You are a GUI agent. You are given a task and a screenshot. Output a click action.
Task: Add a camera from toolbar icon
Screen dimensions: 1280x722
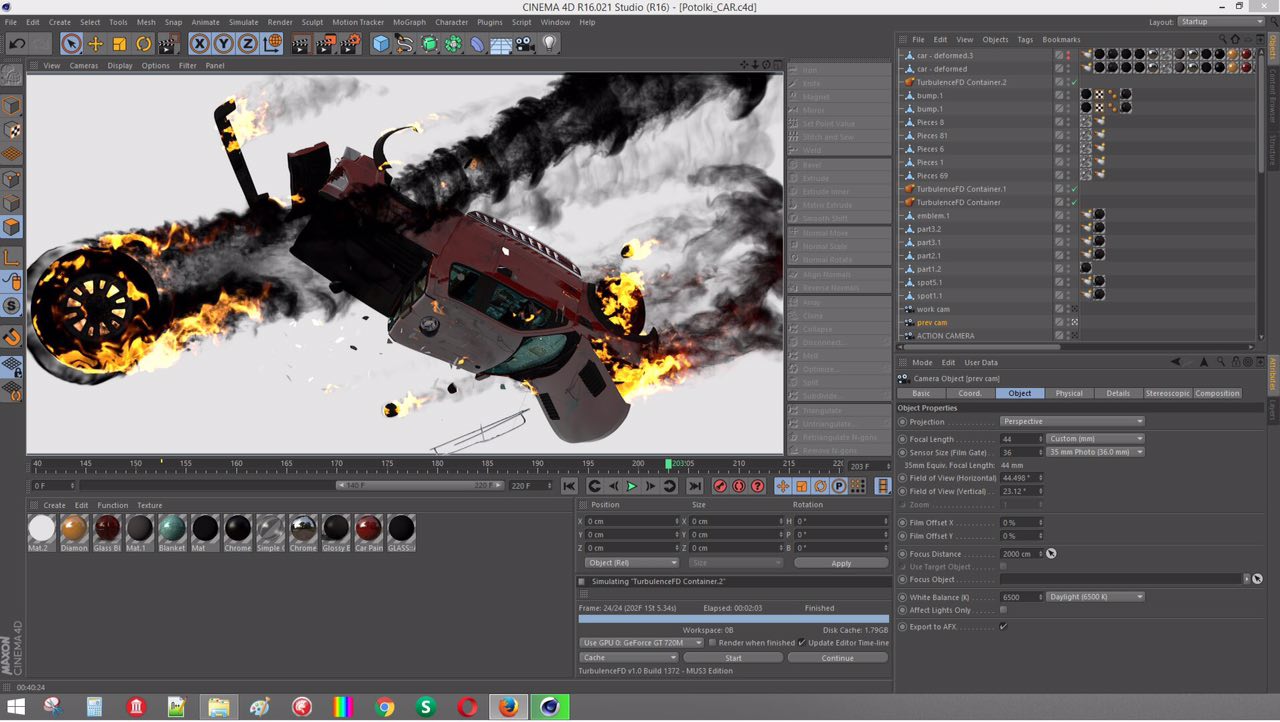coord(525,43)
